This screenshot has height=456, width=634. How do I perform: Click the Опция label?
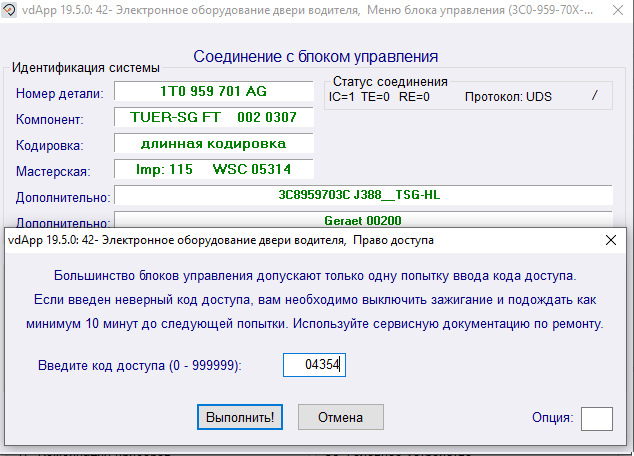[552, 417]
